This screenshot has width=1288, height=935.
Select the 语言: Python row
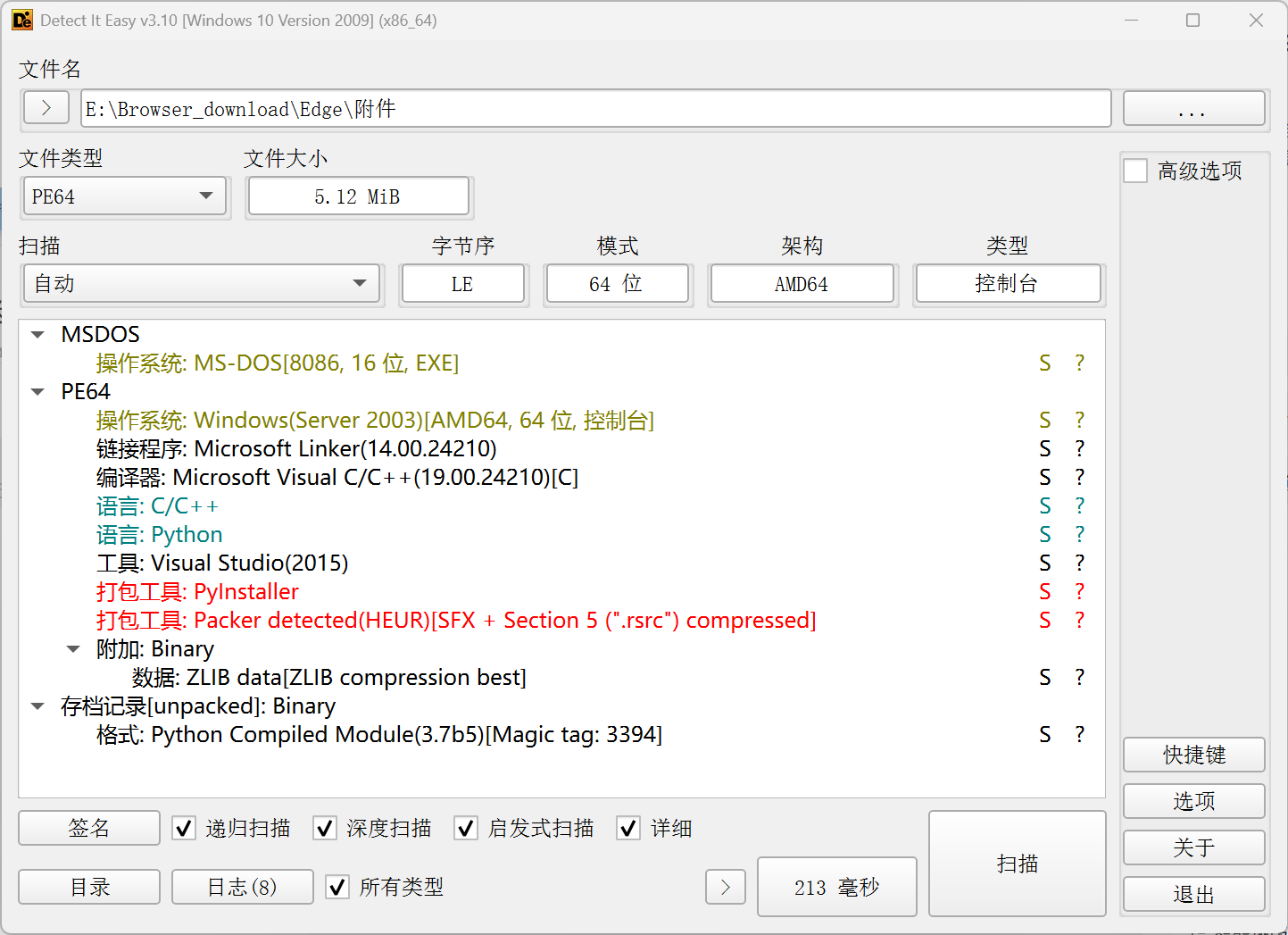click(x=561, y=535)
